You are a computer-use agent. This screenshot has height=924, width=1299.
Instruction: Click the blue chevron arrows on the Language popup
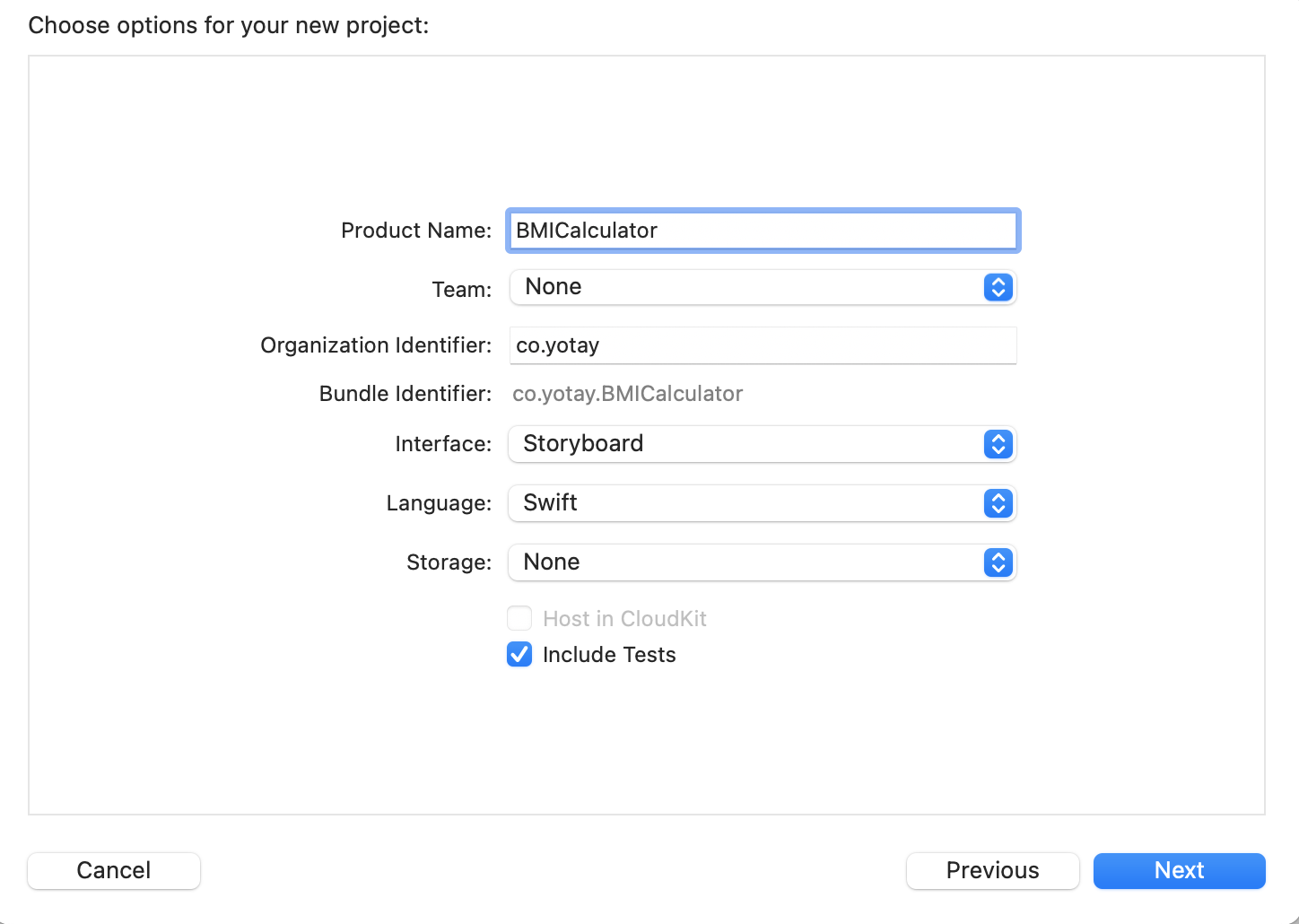(x=998, y=503)
